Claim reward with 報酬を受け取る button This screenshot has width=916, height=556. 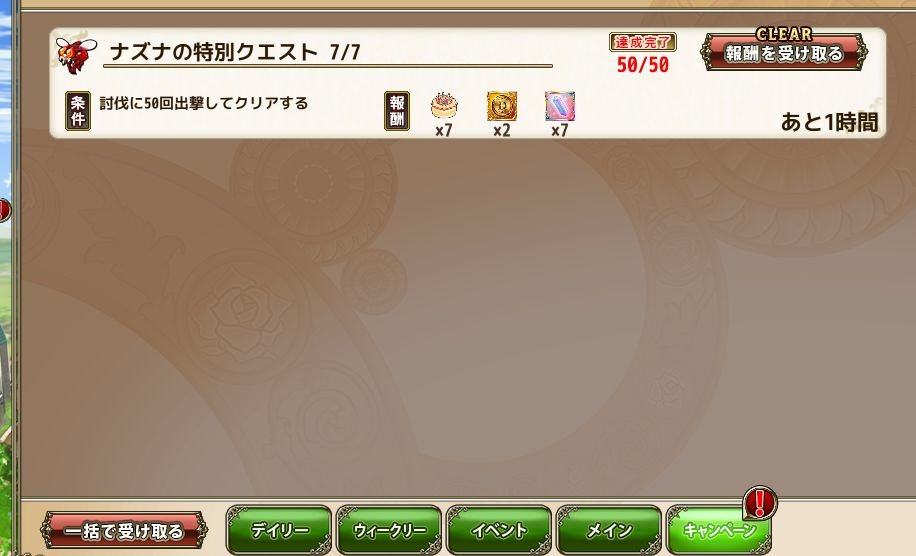tap(784, 53)
